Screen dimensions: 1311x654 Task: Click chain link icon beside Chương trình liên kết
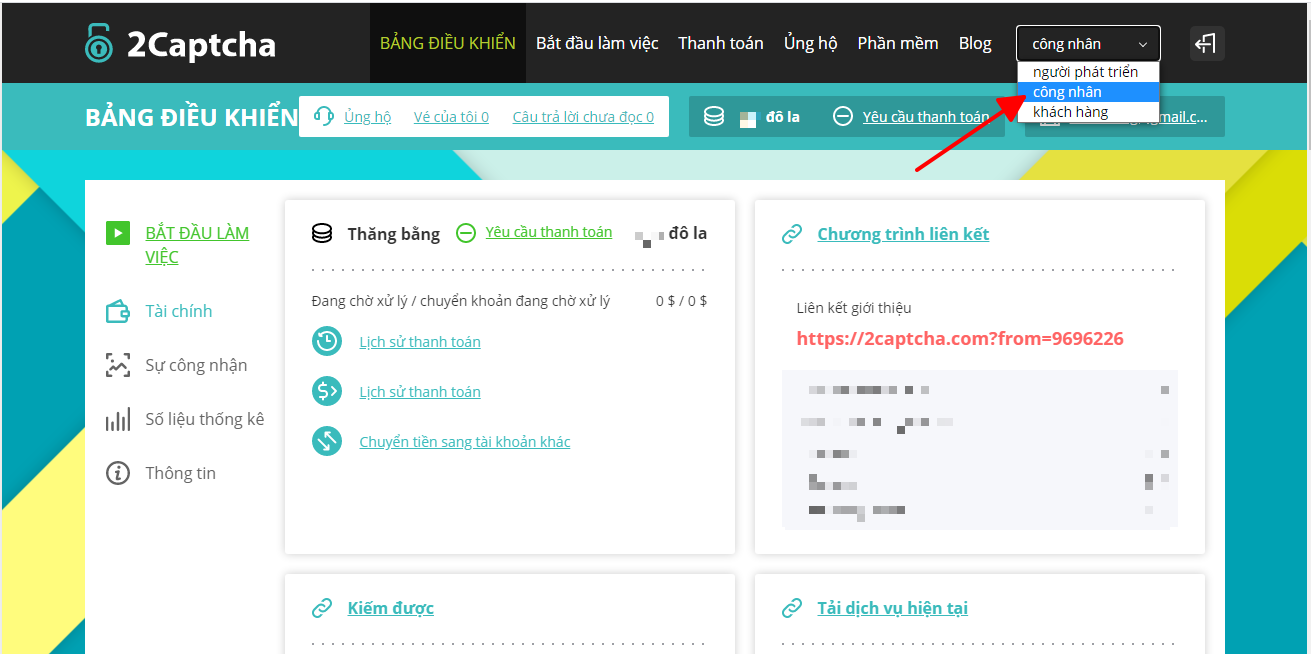792,234
